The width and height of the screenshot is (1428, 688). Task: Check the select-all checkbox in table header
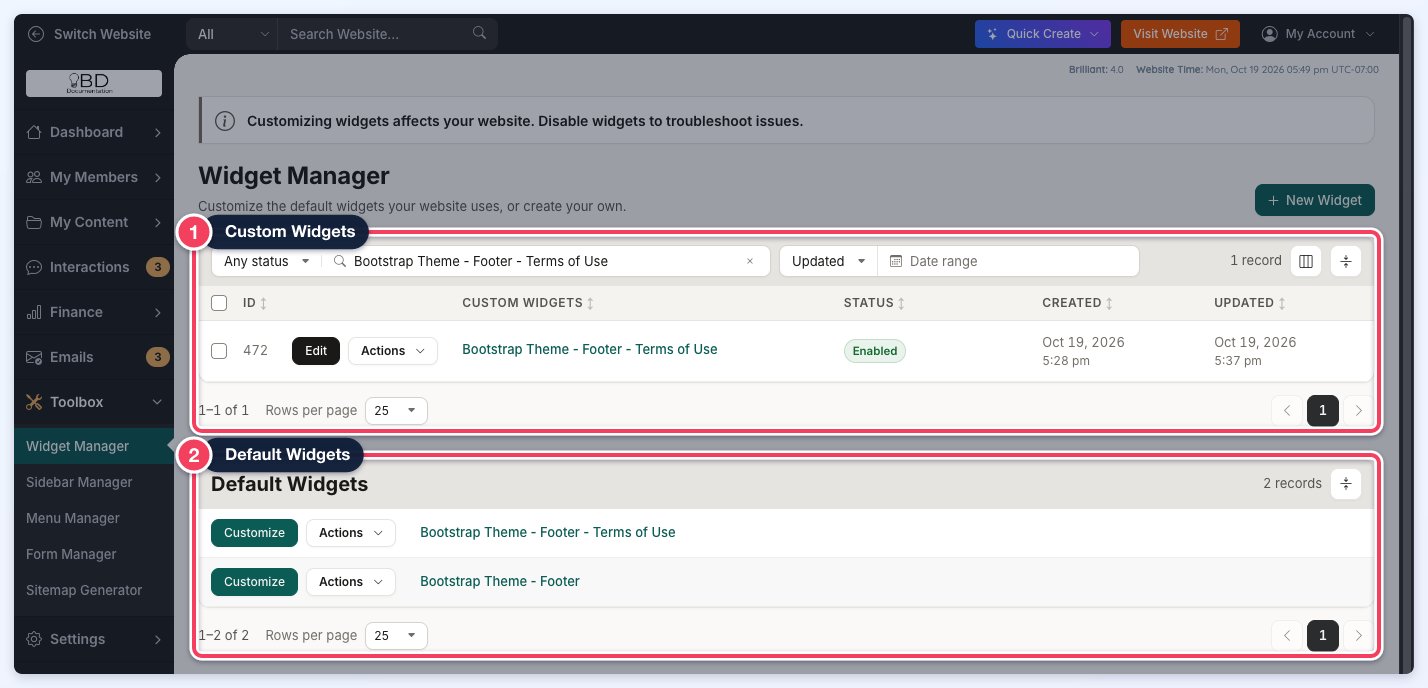[x=220, y=303]
